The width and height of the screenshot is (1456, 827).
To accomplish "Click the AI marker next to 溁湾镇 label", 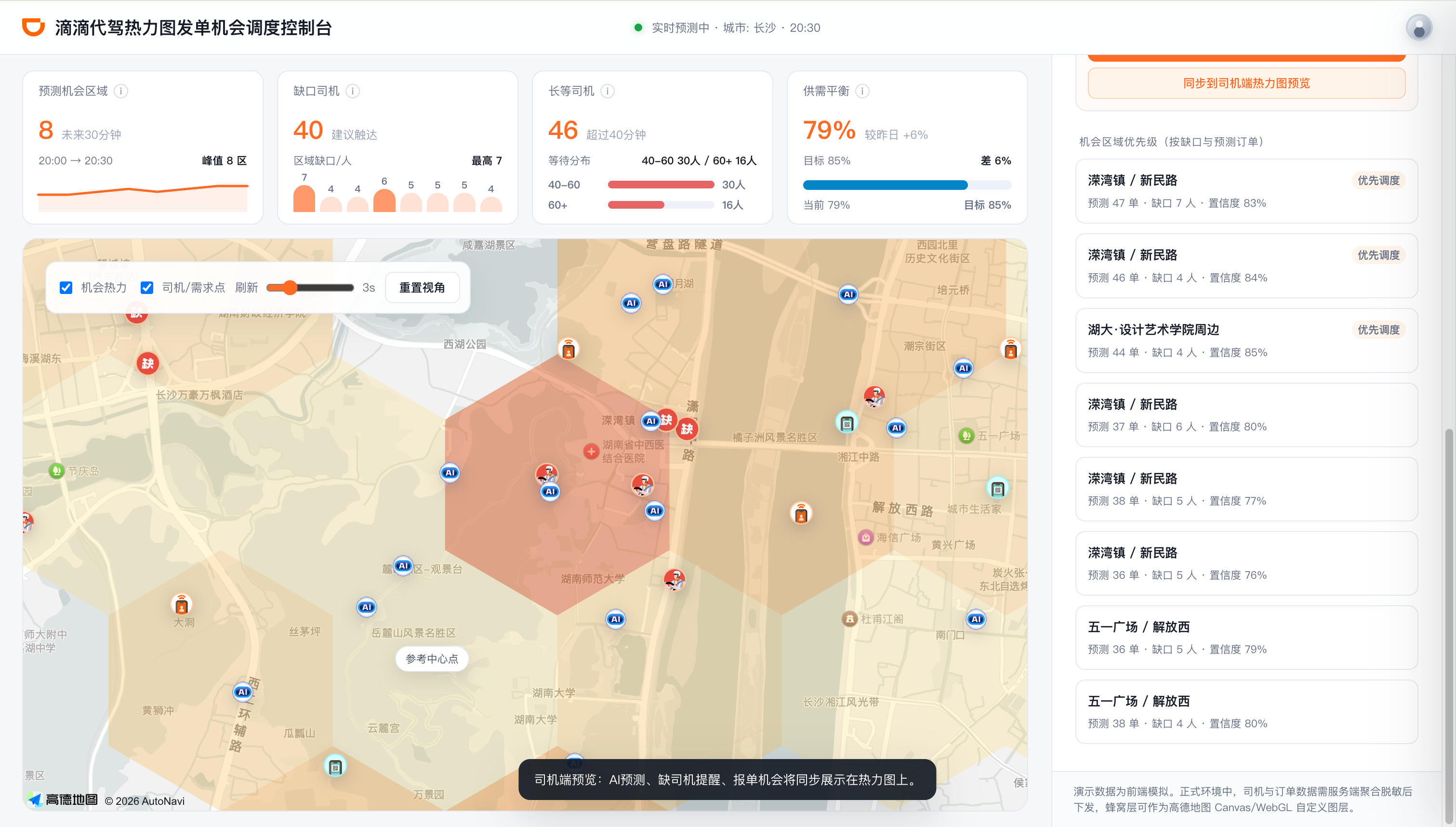I will pyautogui.click(x=650, y=421).
